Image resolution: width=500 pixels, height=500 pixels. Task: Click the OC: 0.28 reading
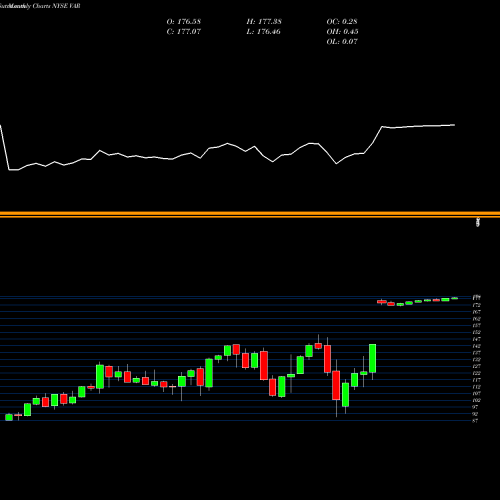click(x=342, y=22)
